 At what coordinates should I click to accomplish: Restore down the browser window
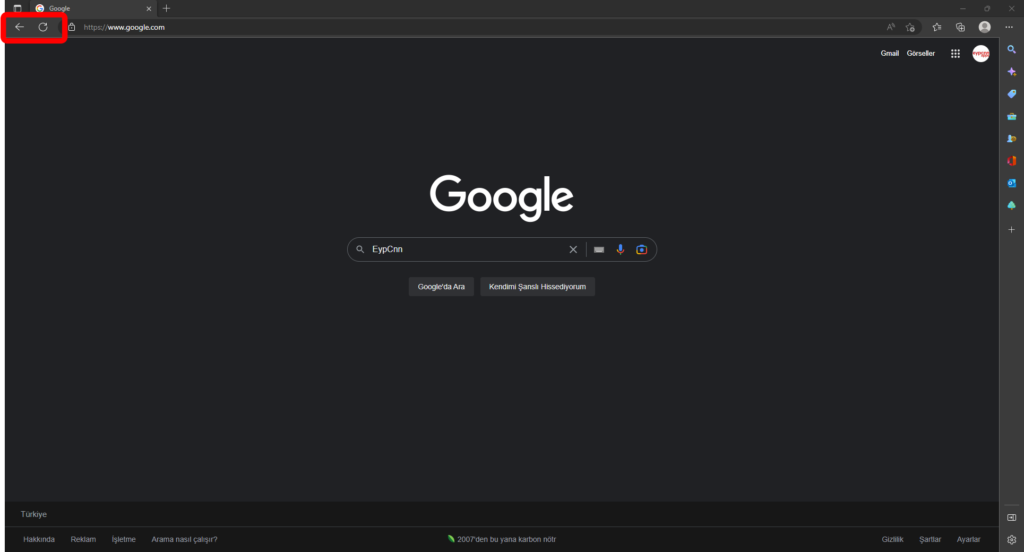[987, 8]
